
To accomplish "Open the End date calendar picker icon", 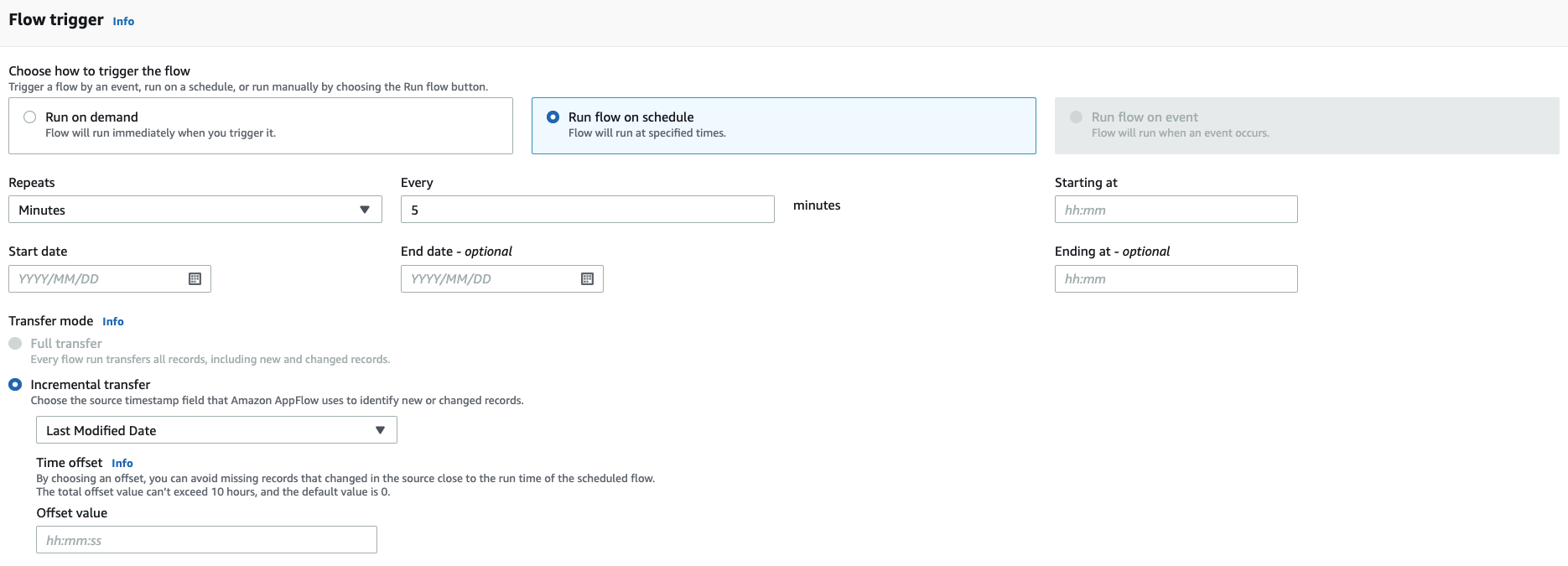I will point(587,279).
